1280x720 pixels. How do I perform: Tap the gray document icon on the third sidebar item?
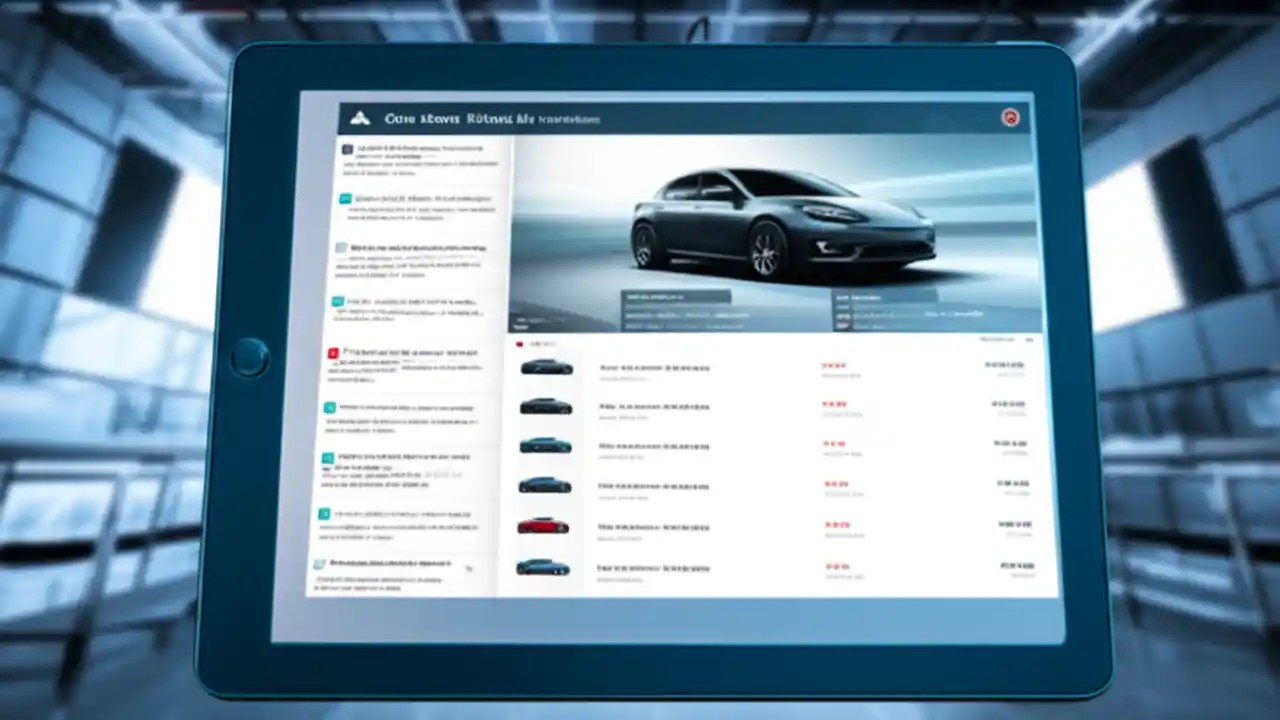(x=343, y=247)
